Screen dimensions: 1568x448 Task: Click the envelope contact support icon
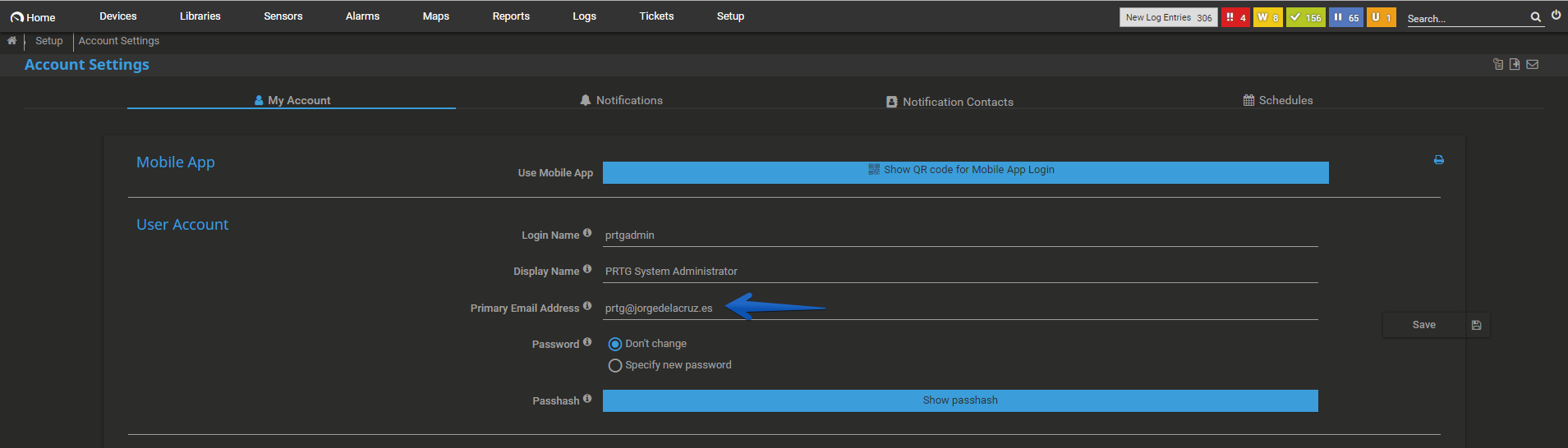(1532, 64)
